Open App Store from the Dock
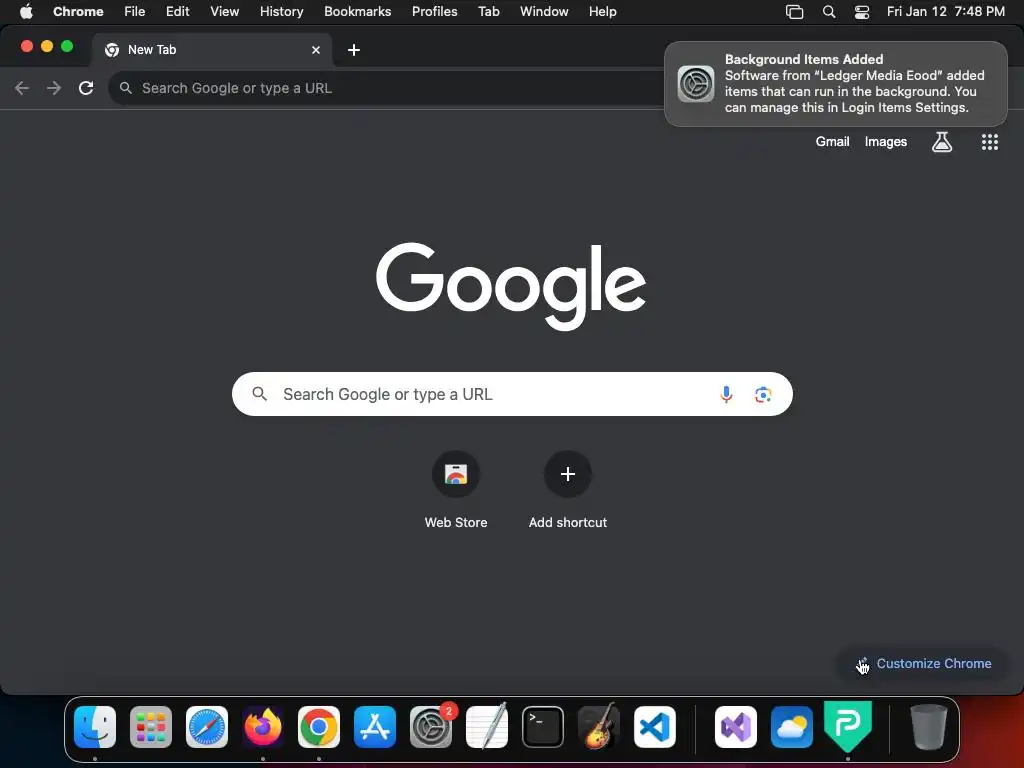 click(375, 727)
